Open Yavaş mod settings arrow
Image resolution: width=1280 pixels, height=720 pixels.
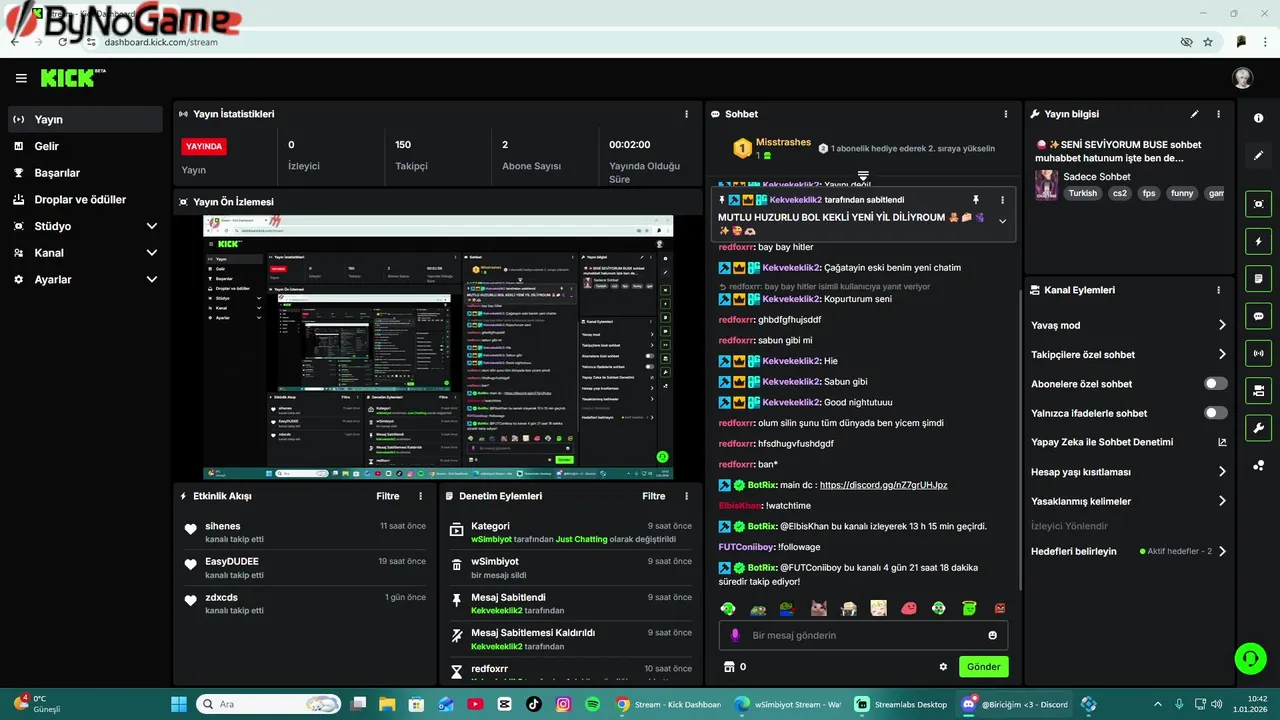pos(1222,325)
